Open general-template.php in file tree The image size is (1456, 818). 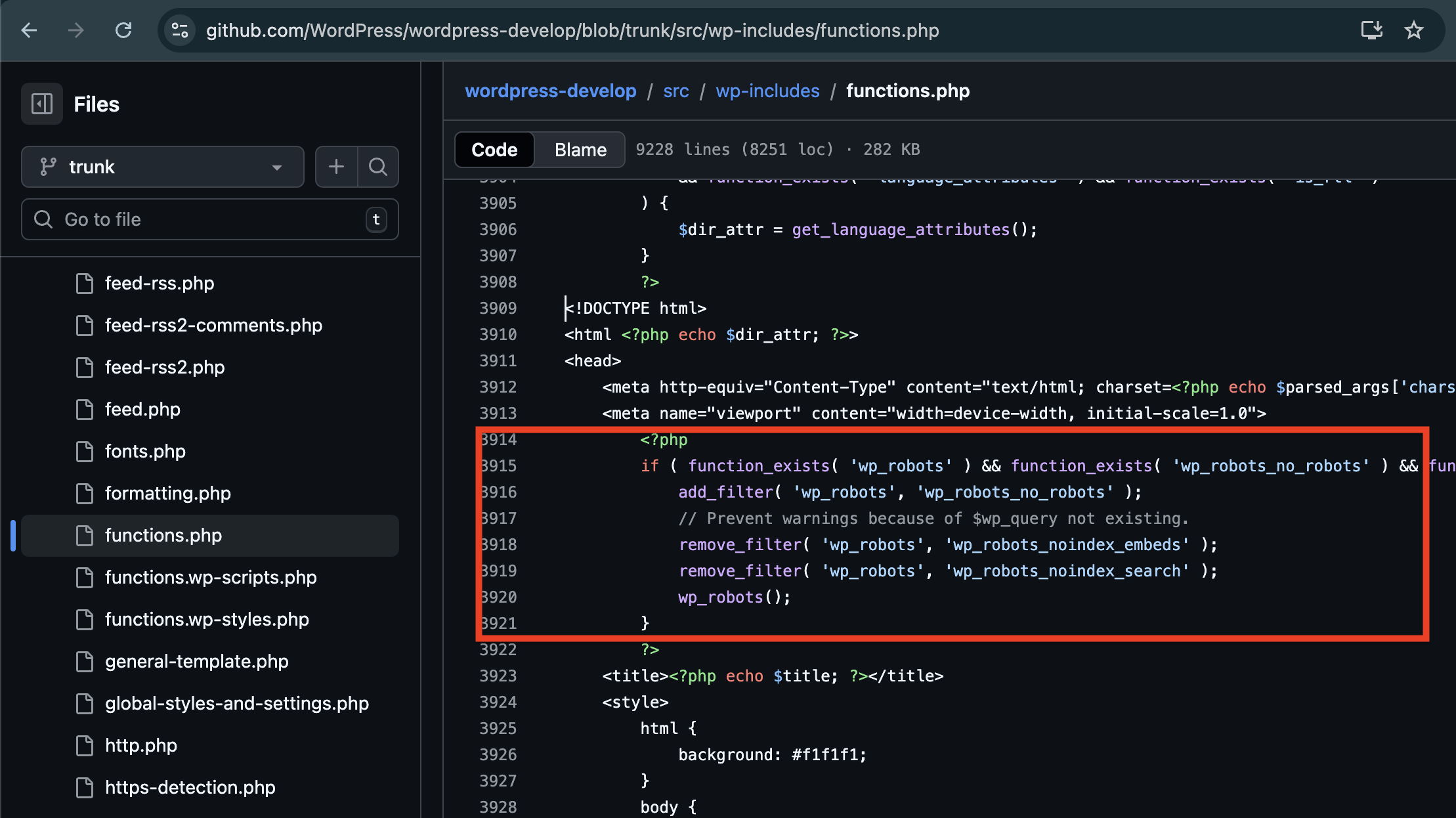pos(196,662)
